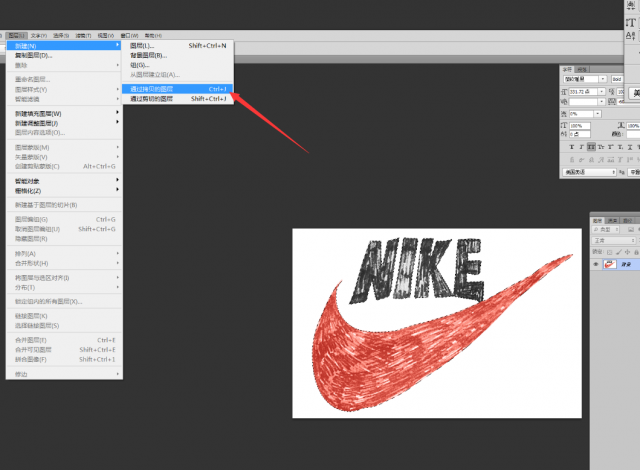Image resolution: width=640 pixels, height=470 pixels.
Task: Click the A¶ icon in collapsed dock
Action: click(x=631, y=36)
